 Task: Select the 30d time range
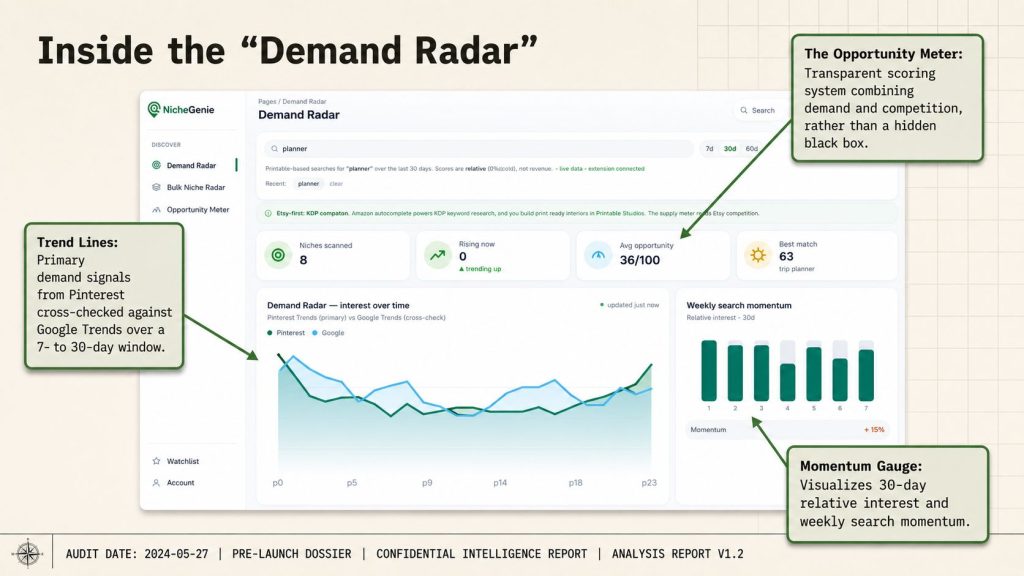coord(729,149)
